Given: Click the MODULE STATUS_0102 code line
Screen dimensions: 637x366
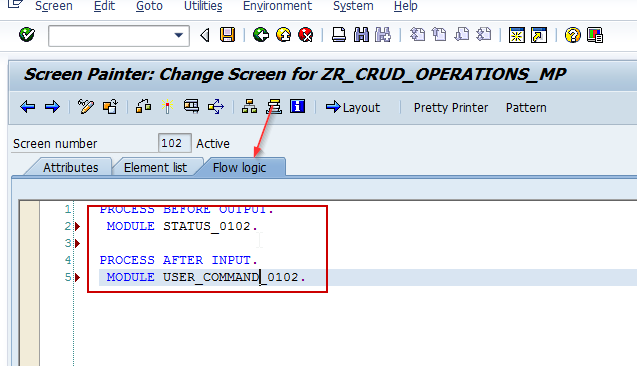Looking at the screenshot, I should click(x=182, y=226).
